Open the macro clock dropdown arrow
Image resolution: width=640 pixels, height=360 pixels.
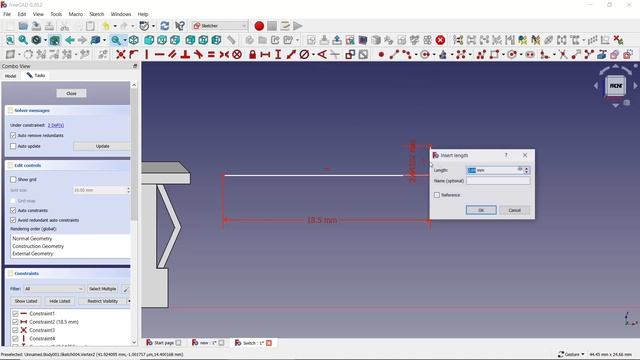click(153, 26)
